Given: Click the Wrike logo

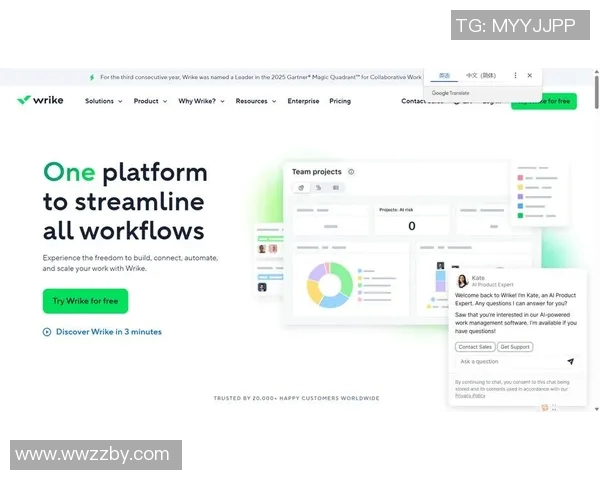Looking at the screenshot, I should [39, 100].
